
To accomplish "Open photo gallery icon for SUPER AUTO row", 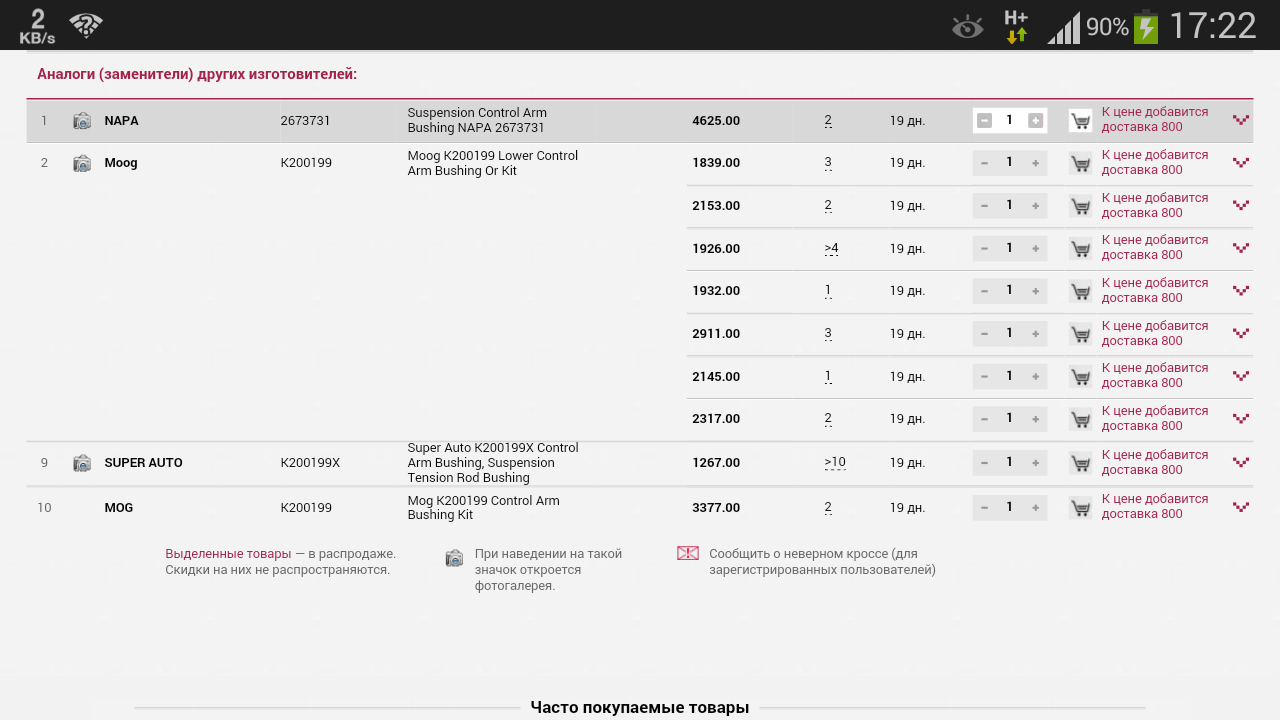I will [82, 463].
